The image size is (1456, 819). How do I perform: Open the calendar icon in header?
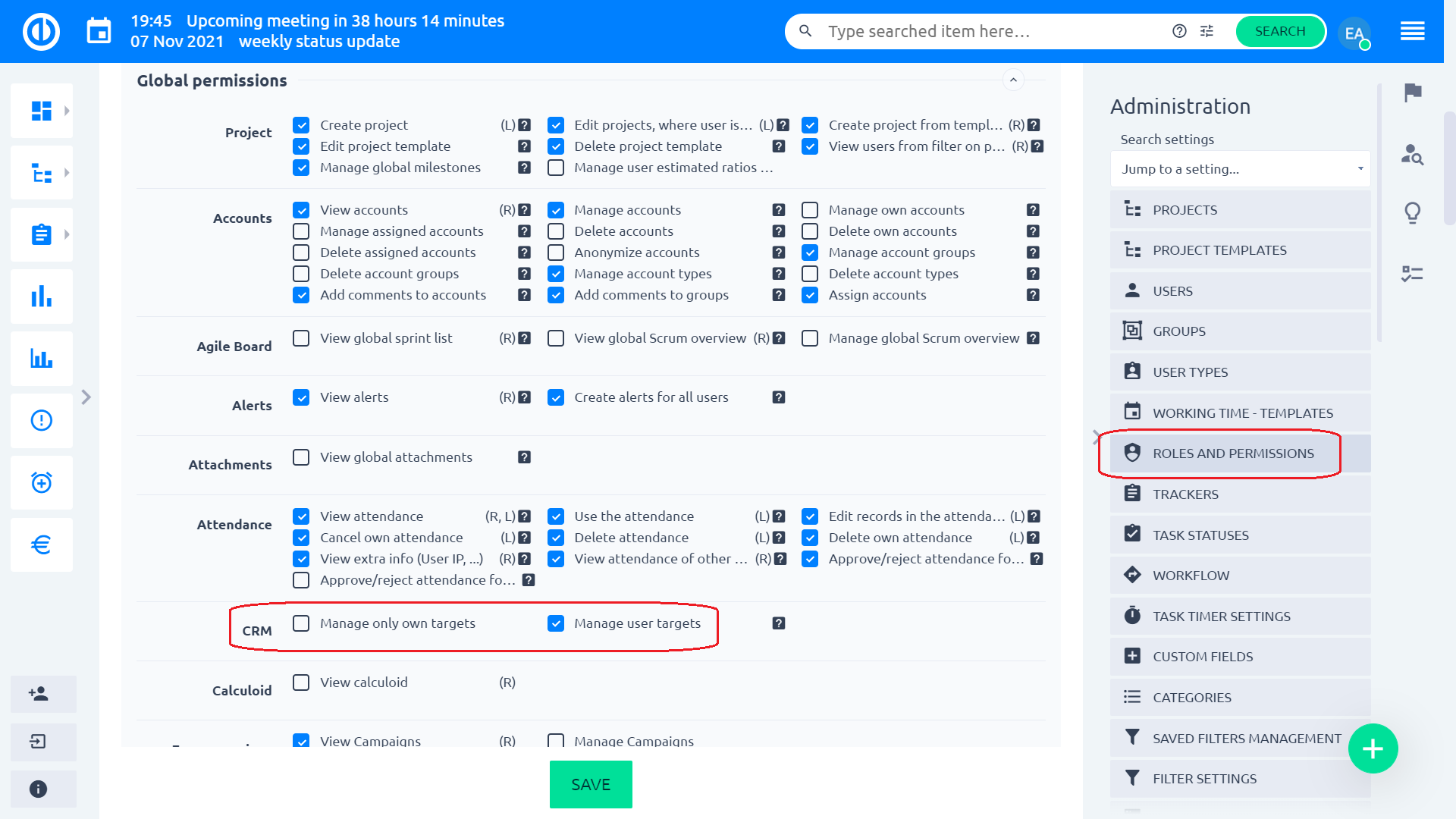(99, 31)
